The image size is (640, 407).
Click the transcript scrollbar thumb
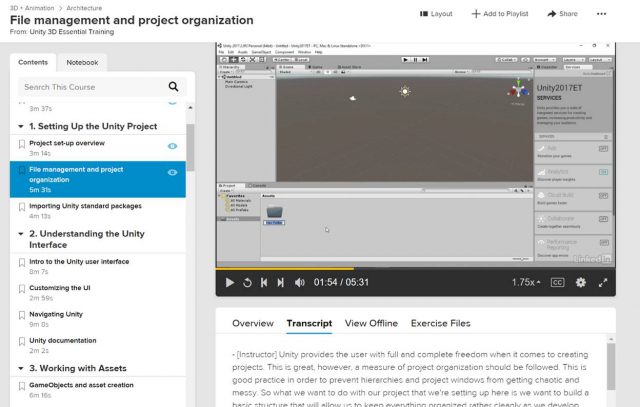coord(611,367)
